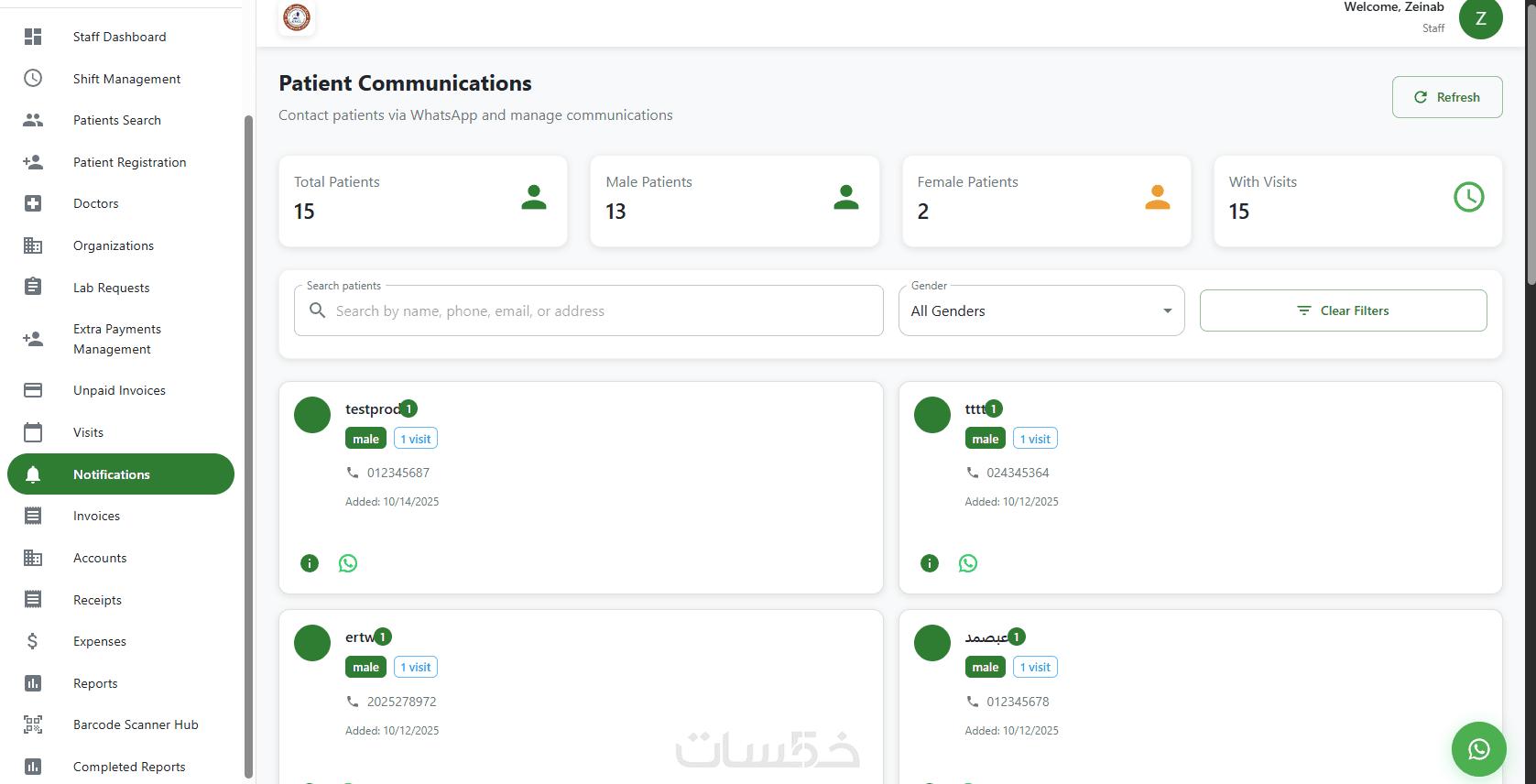Click the Notifications bell icon in sidebar
This screenshot has width=1536, height=784.
33,474
